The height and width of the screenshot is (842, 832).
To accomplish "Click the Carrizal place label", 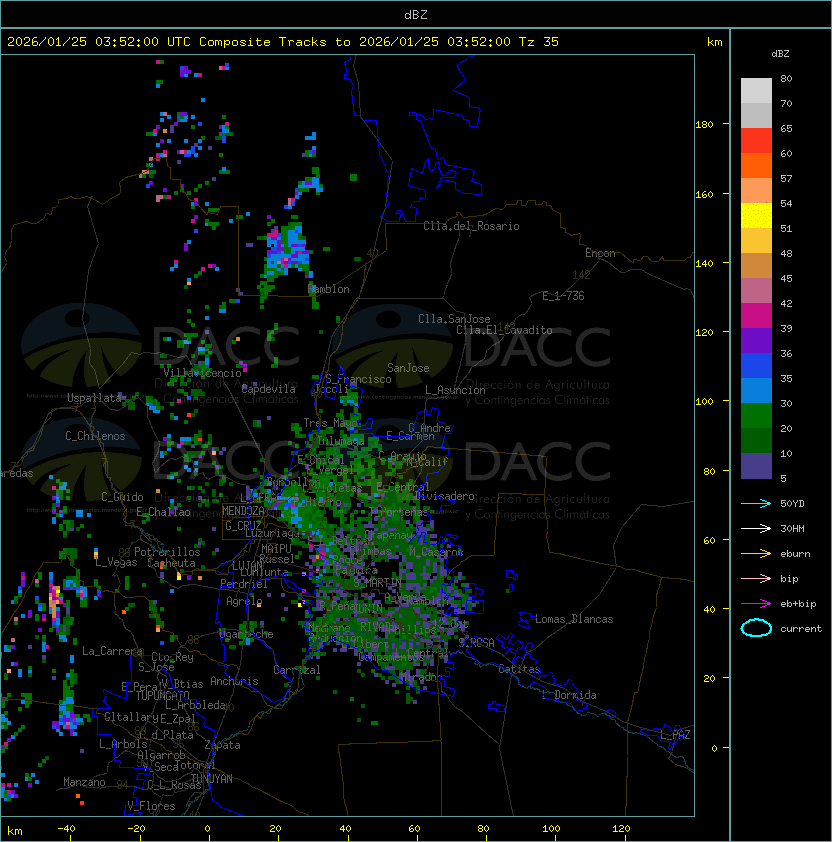I will [x=297, y=670].
